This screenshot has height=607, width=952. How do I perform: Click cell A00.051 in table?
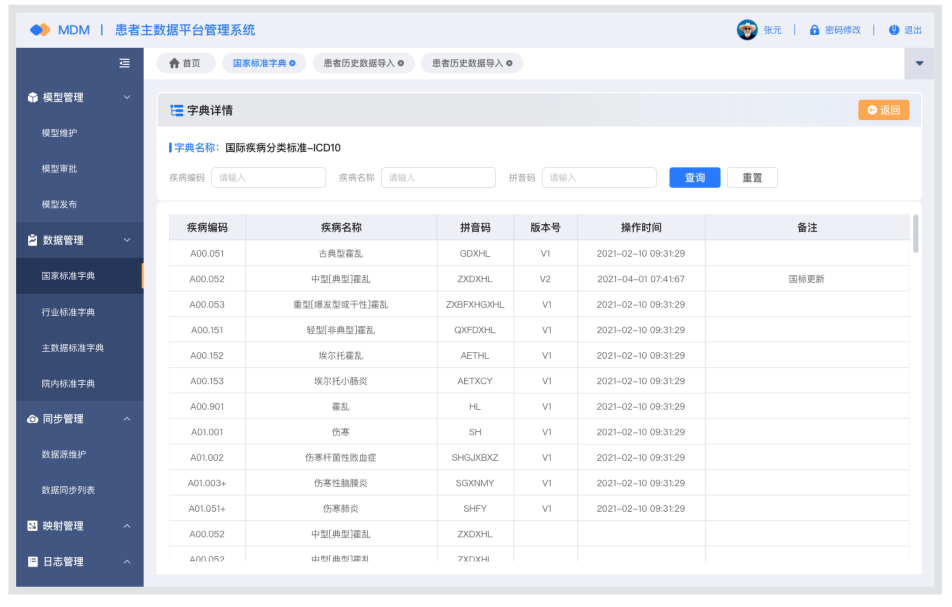click(x=207, y=254)
